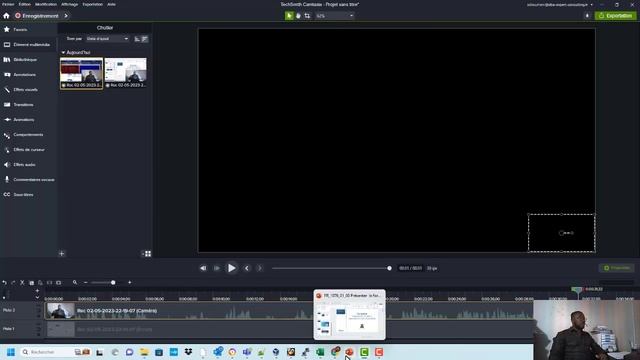Open the Comportements panel
Image resolution: width=640 pixels, height=360 pixels.
click(x=29, y=135)
